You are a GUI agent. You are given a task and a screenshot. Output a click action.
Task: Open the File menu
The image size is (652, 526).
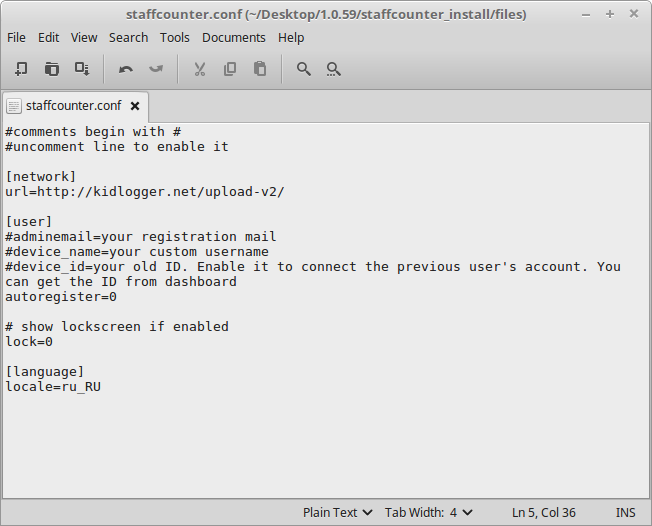tap(16, 37)
